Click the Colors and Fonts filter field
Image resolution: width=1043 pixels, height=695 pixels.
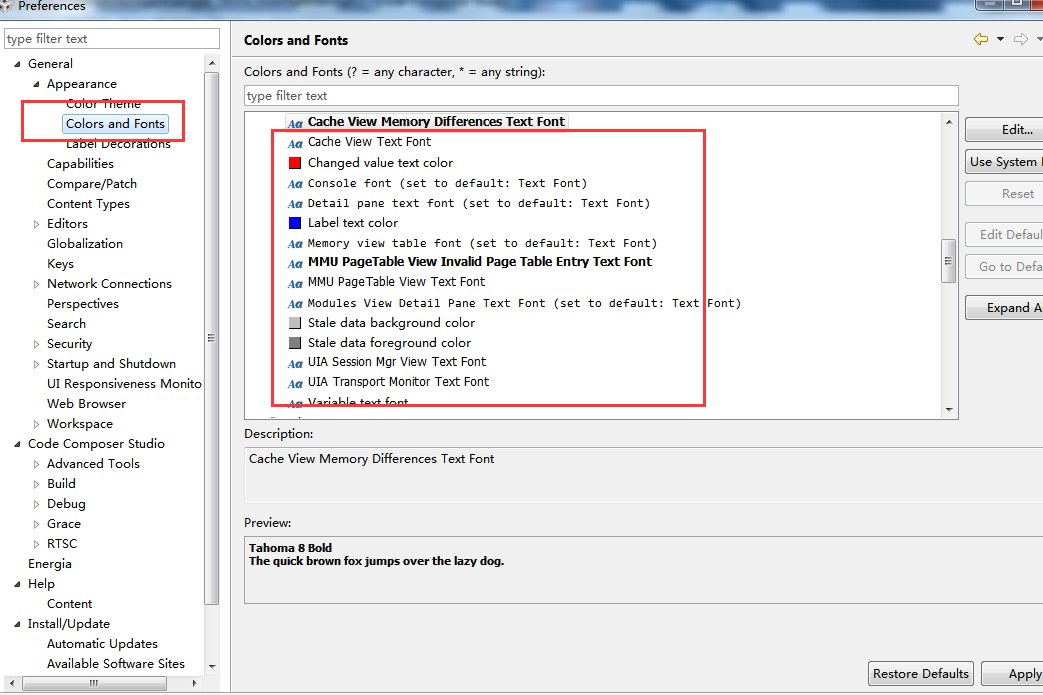601,96
